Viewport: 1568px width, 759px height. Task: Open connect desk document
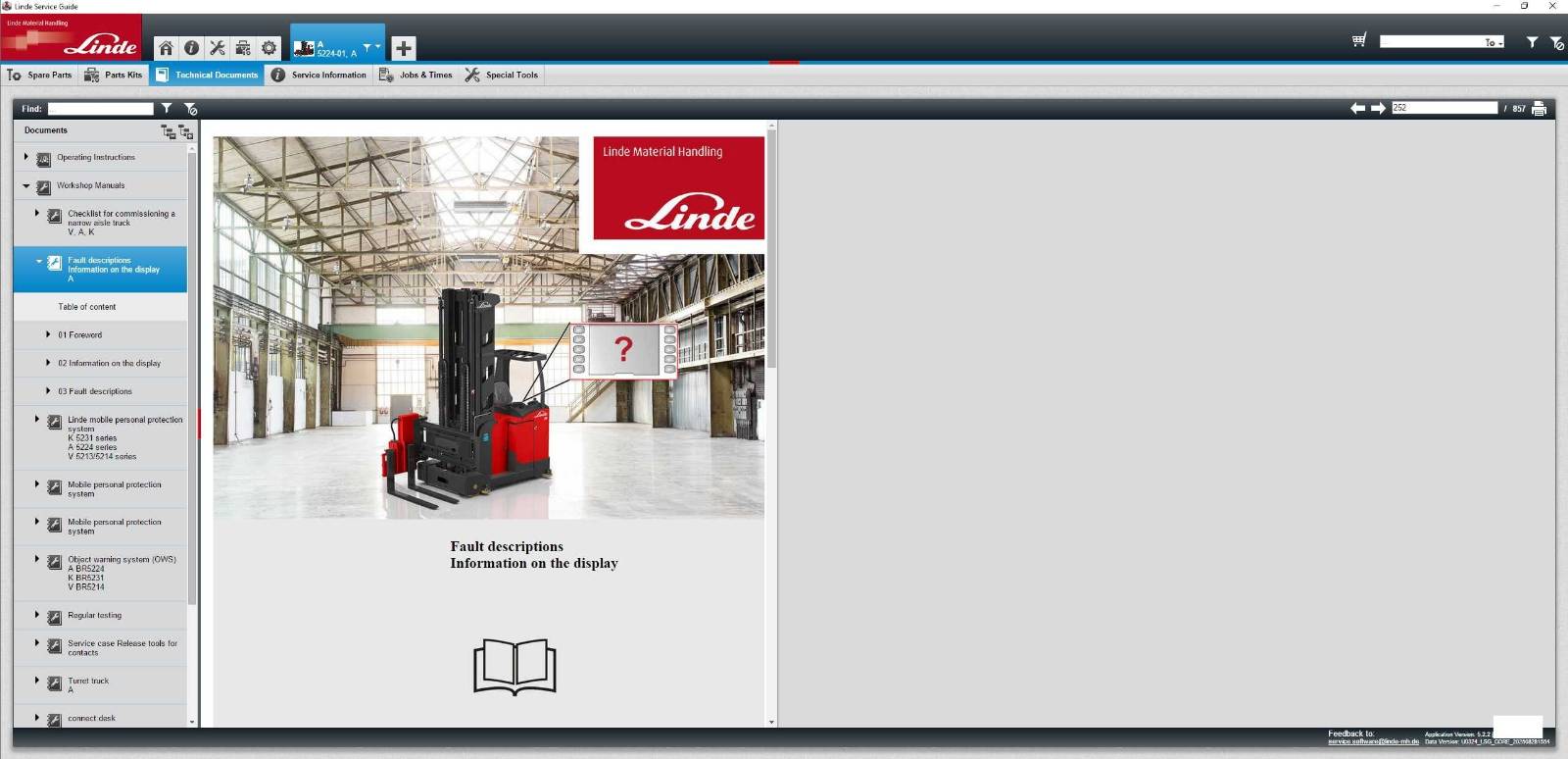pyautogui.click(x=100, y=718)
